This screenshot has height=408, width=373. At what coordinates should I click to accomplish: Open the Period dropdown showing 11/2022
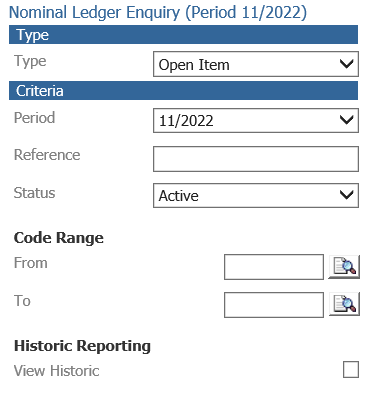point(256,120)
